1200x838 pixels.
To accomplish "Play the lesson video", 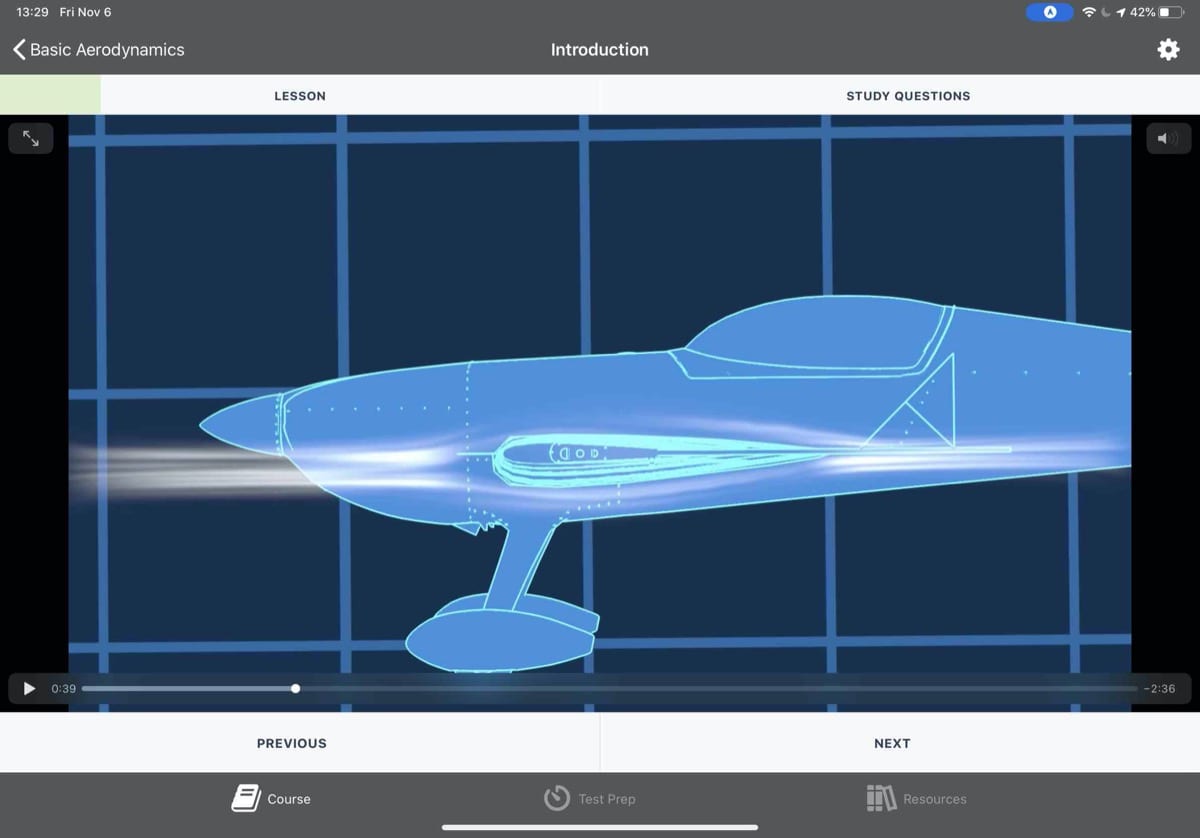I will coord(29,689).
